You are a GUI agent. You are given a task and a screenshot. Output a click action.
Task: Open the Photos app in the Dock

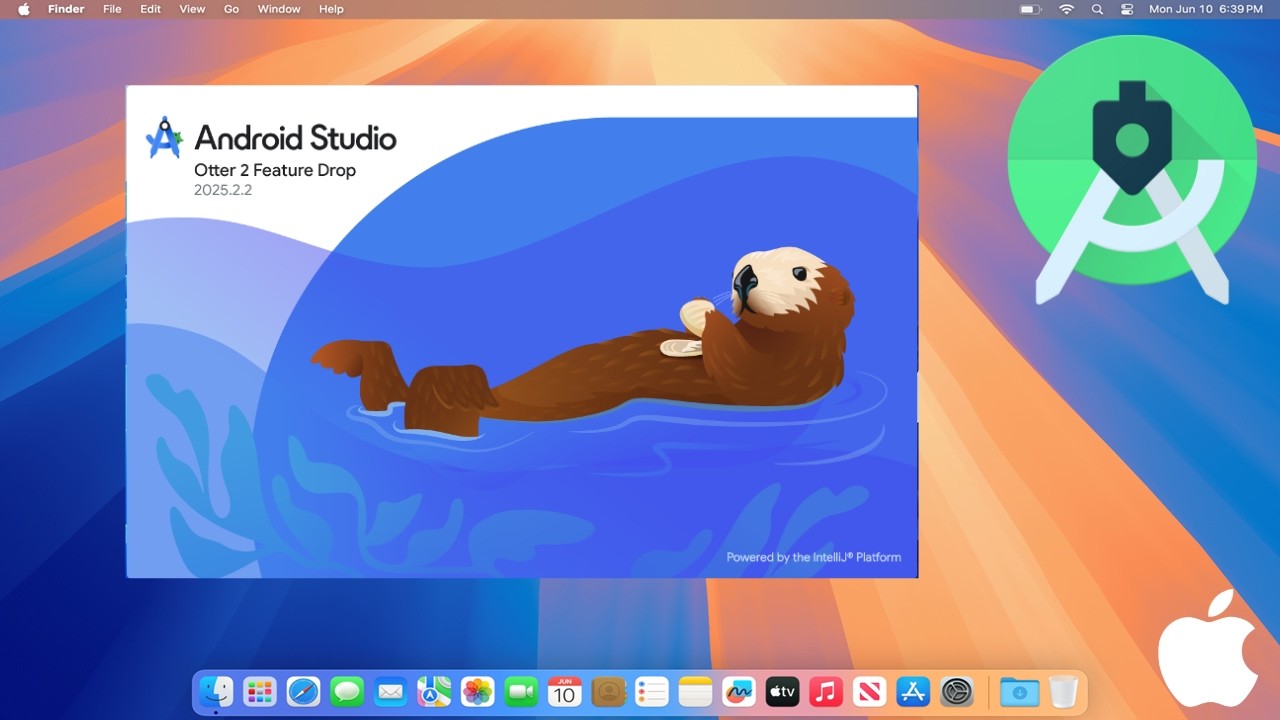478,691
